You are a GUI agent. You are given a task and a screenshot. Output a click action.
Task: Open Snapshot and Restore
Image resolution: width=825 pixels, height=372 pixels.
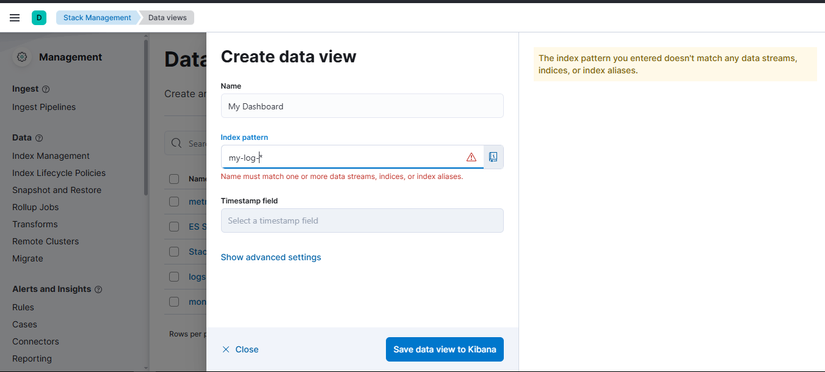click(x=57, y=190)
